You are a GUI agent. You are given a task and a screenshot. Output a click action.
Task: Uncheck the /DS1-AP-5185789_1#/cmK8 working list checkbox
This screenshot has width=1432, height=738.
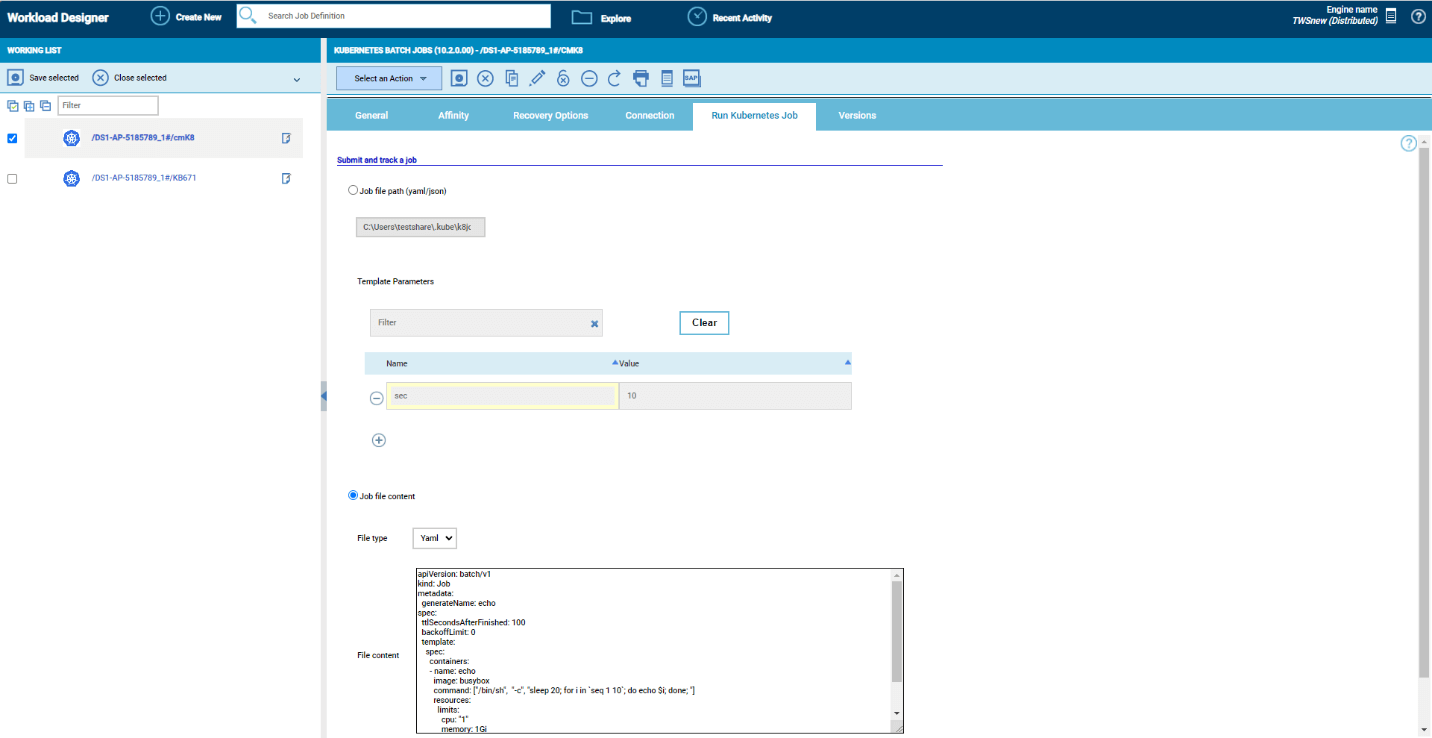(12, 138)
